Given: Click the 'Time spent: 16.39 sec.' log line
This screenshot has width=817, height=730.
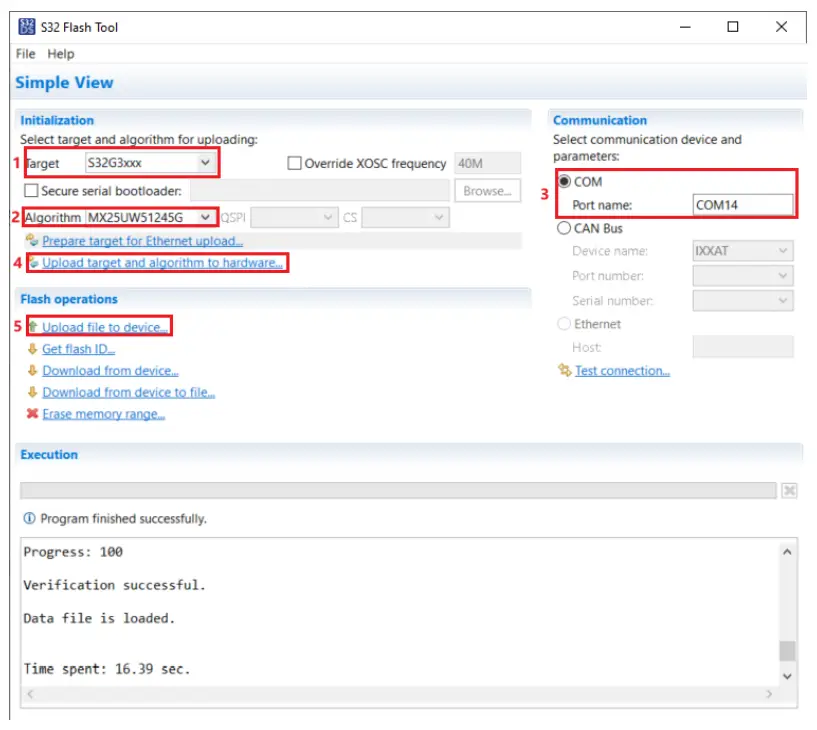Looking at the screenshot, I should tap(107, 669).
